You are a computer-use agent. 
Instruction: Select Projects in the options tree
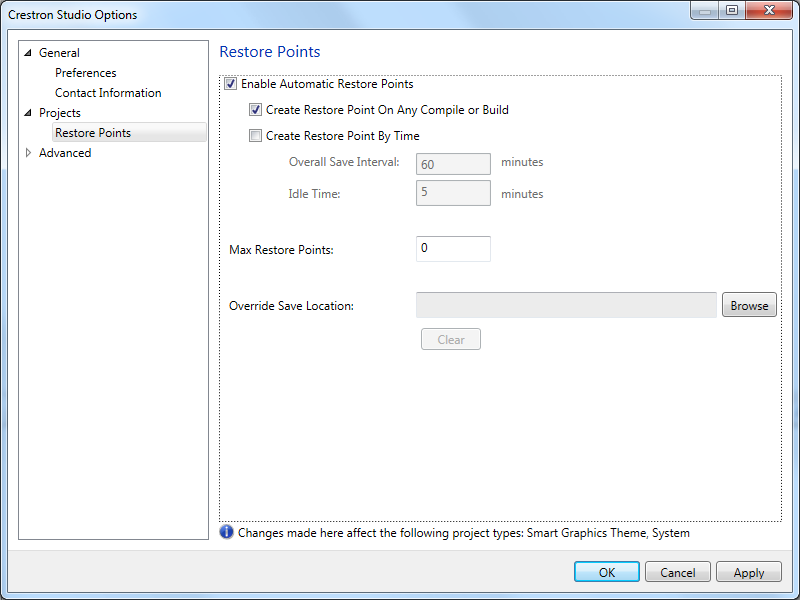[x=60, y=113]
